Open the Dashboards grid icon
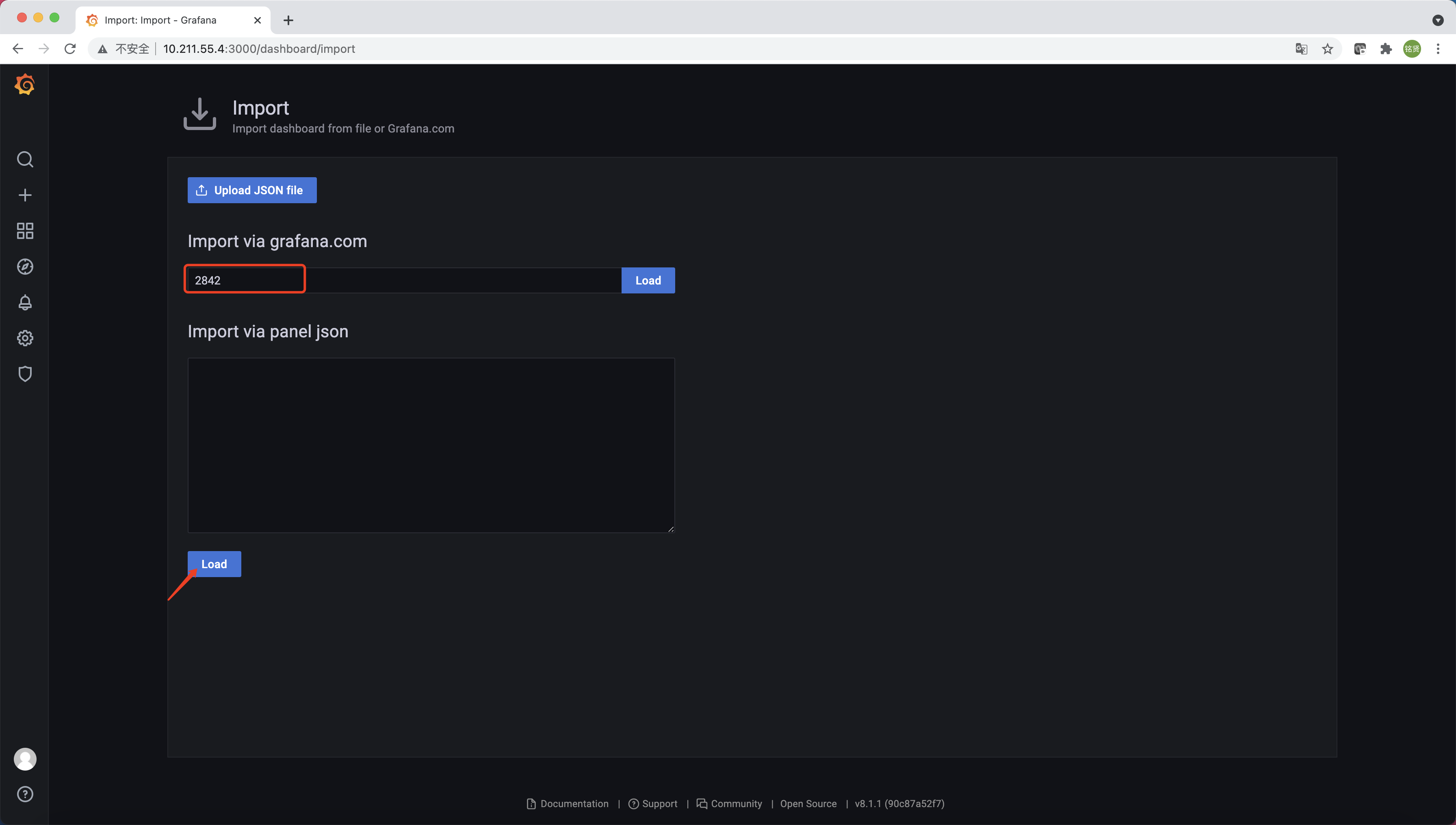This screenshot has width=1456, height=825. 25,231
